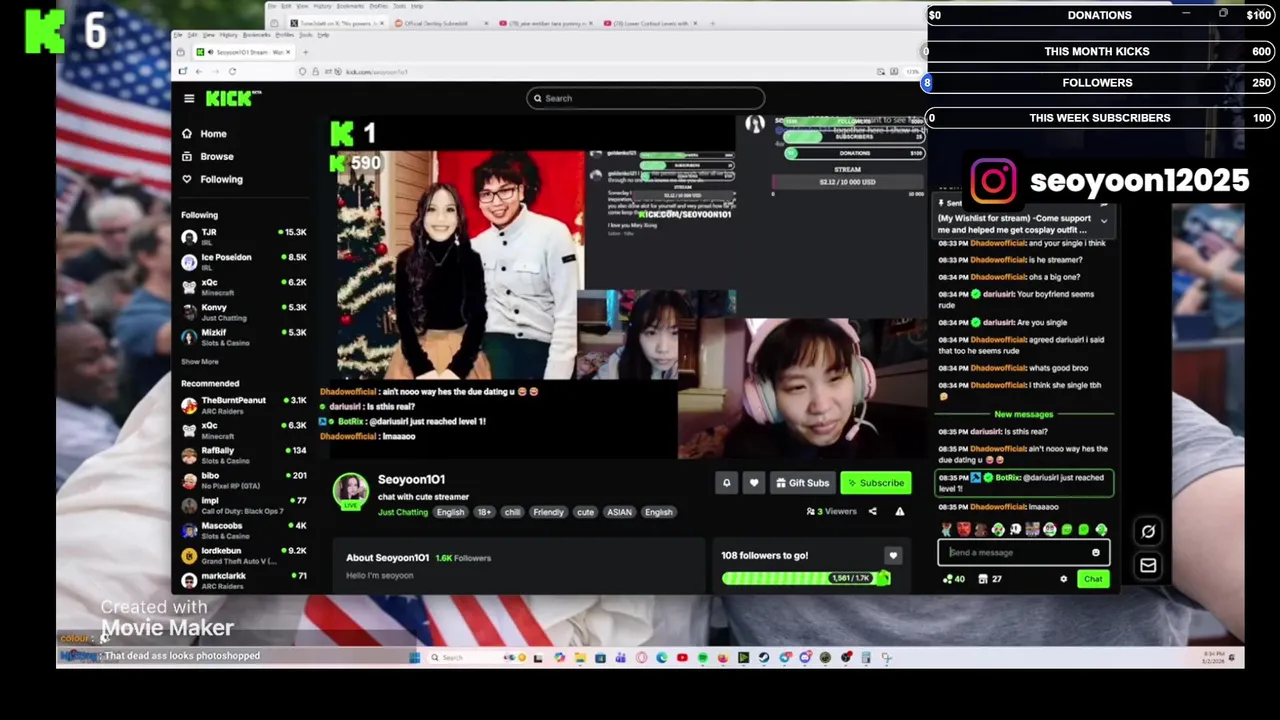Click the Friendly stream tag
This screenshot has height=720, width=1280.
(x=548, y=512)
